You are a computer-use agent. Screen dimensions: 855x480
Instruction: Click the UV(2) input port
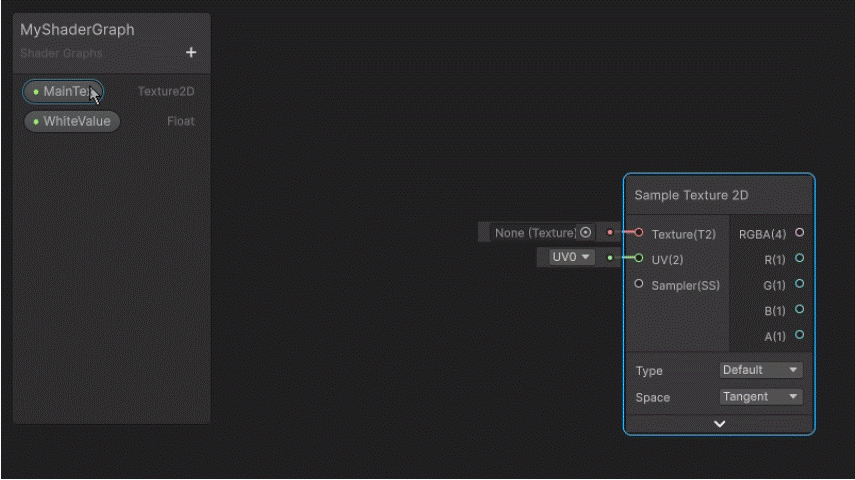tap(639, 258)
